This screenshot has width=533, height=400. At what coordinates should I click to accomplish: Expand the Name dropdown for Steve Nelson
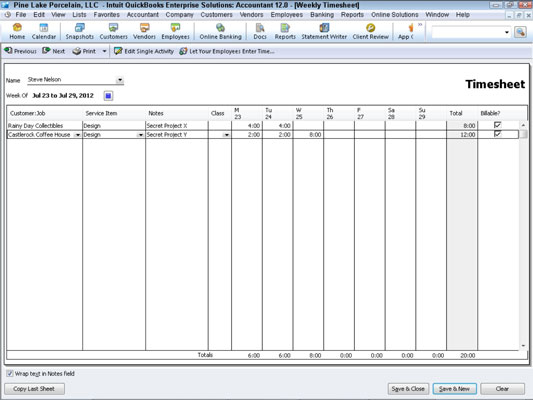[120, 80]
